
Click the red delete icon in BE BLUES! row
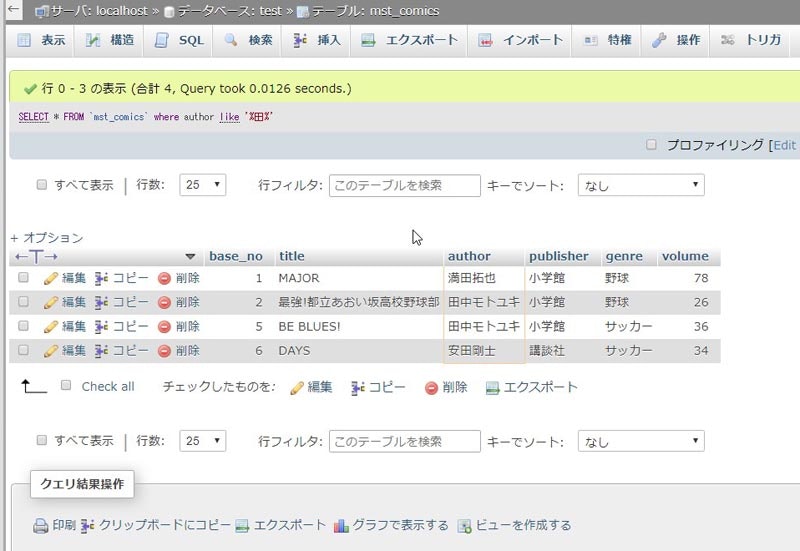tap(164, 327)
